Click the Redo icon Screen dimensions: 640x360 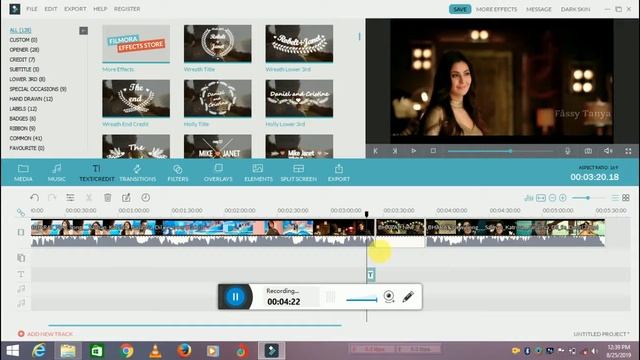[x=52, y=198]
